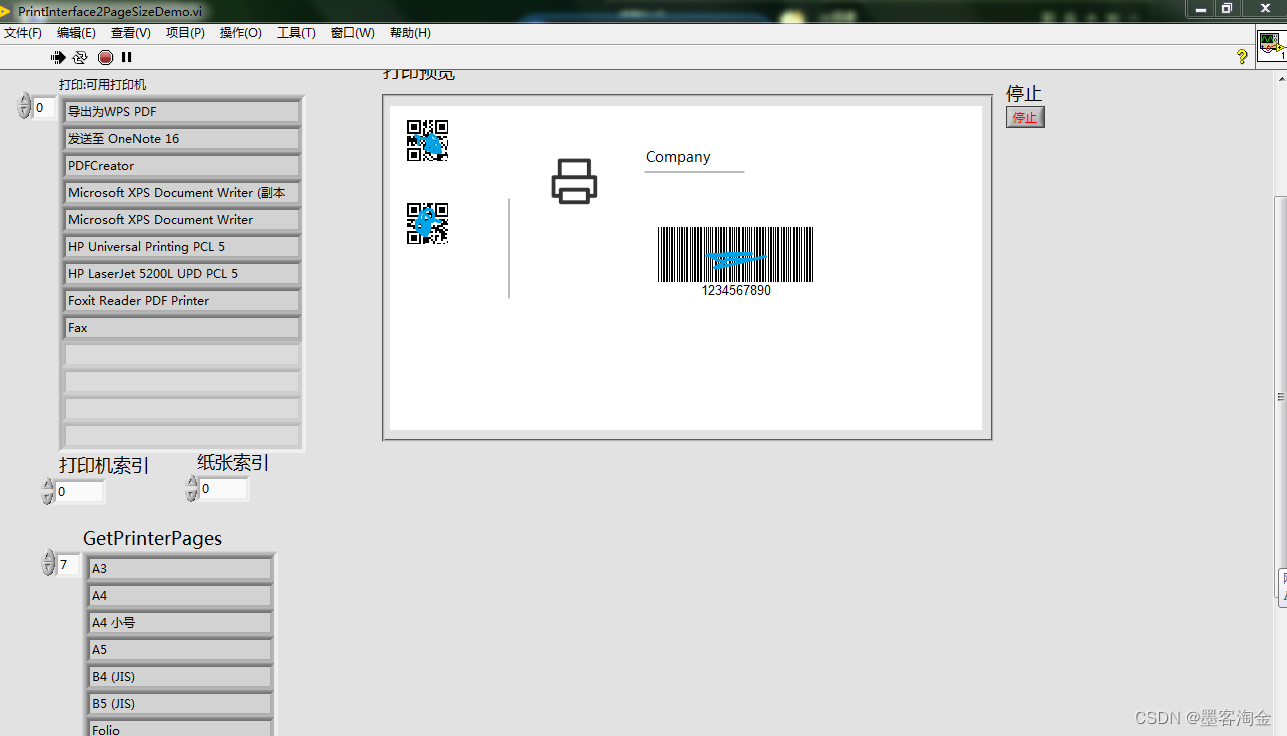Click the printer icon in the preview
The width and height of the screenshot is (1287, 736).
(x=574, y=182)
